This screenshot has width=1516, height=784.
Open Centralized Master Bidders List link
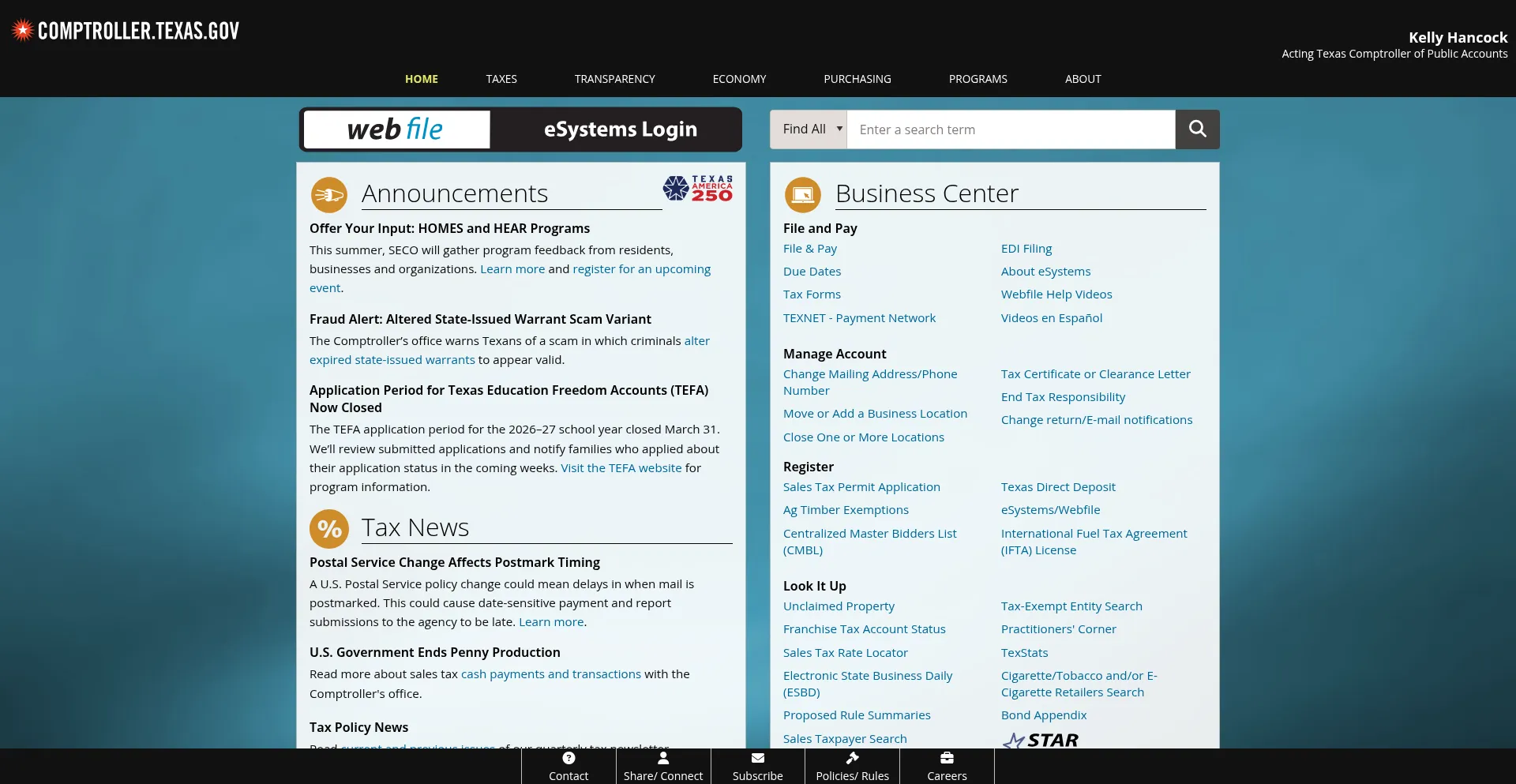(870, 542)
